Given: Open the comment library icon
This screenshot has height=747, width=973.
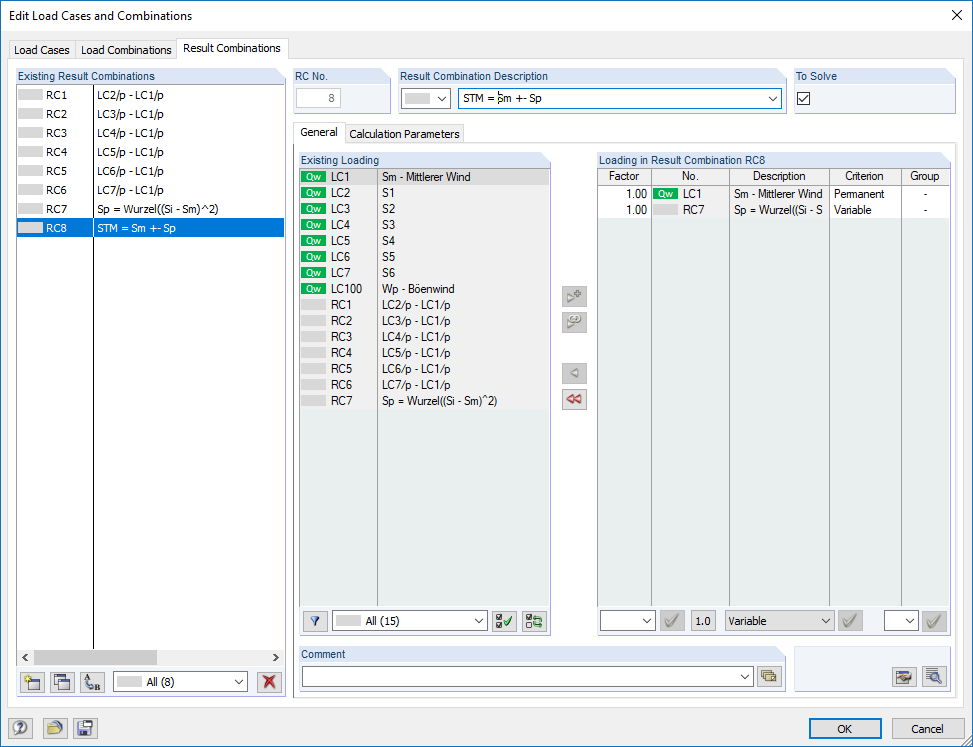Looking at the screenshot, I should click(x=769, y=676).
